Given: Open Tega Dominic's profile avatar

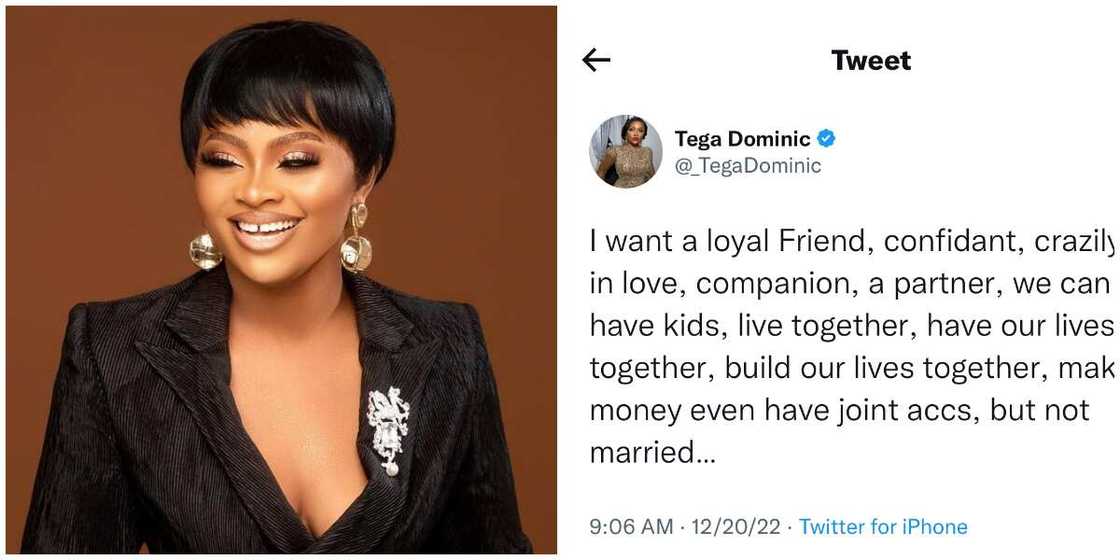Looking at the screenshot, I should click(x=626, y=151).
